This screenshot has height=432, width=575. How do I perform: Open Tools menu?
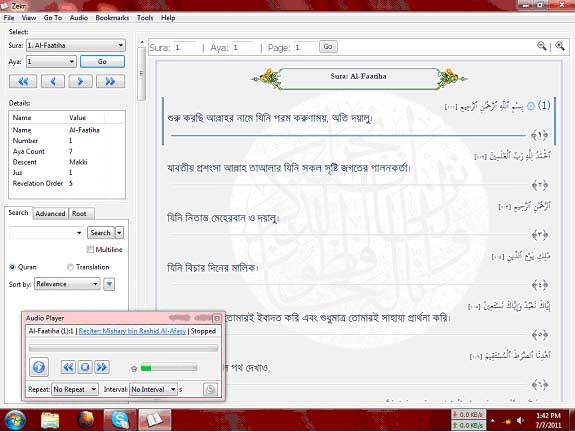tap(145, 18)
